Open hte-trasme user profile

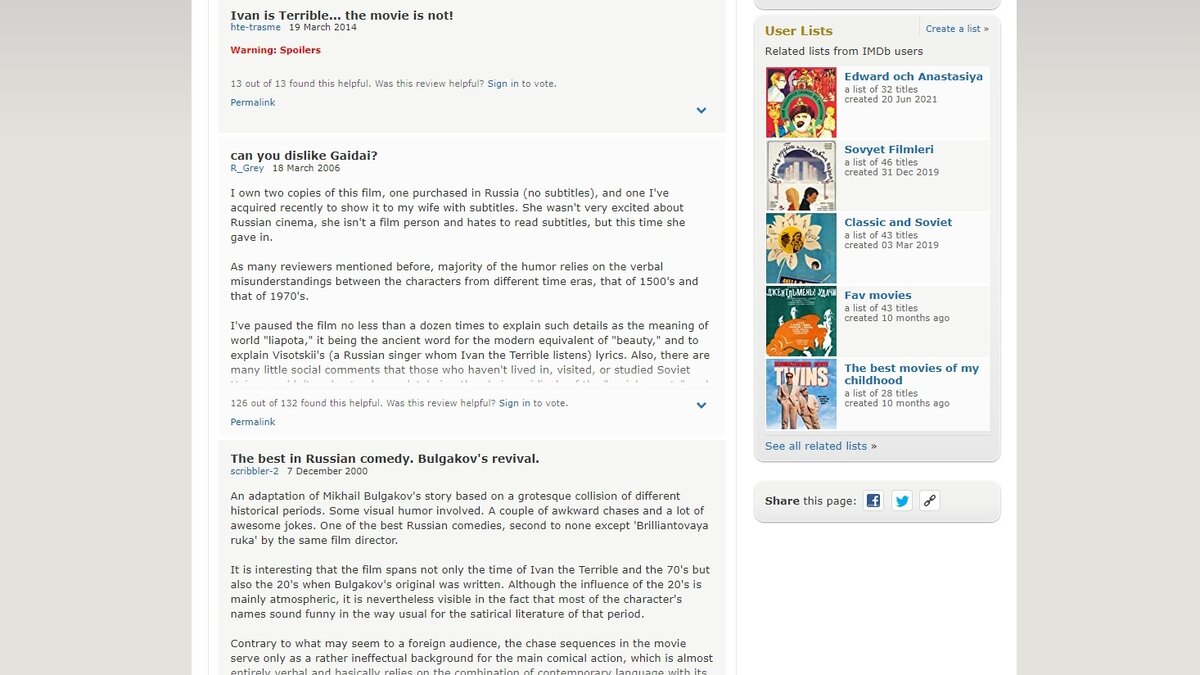point(256,27)
